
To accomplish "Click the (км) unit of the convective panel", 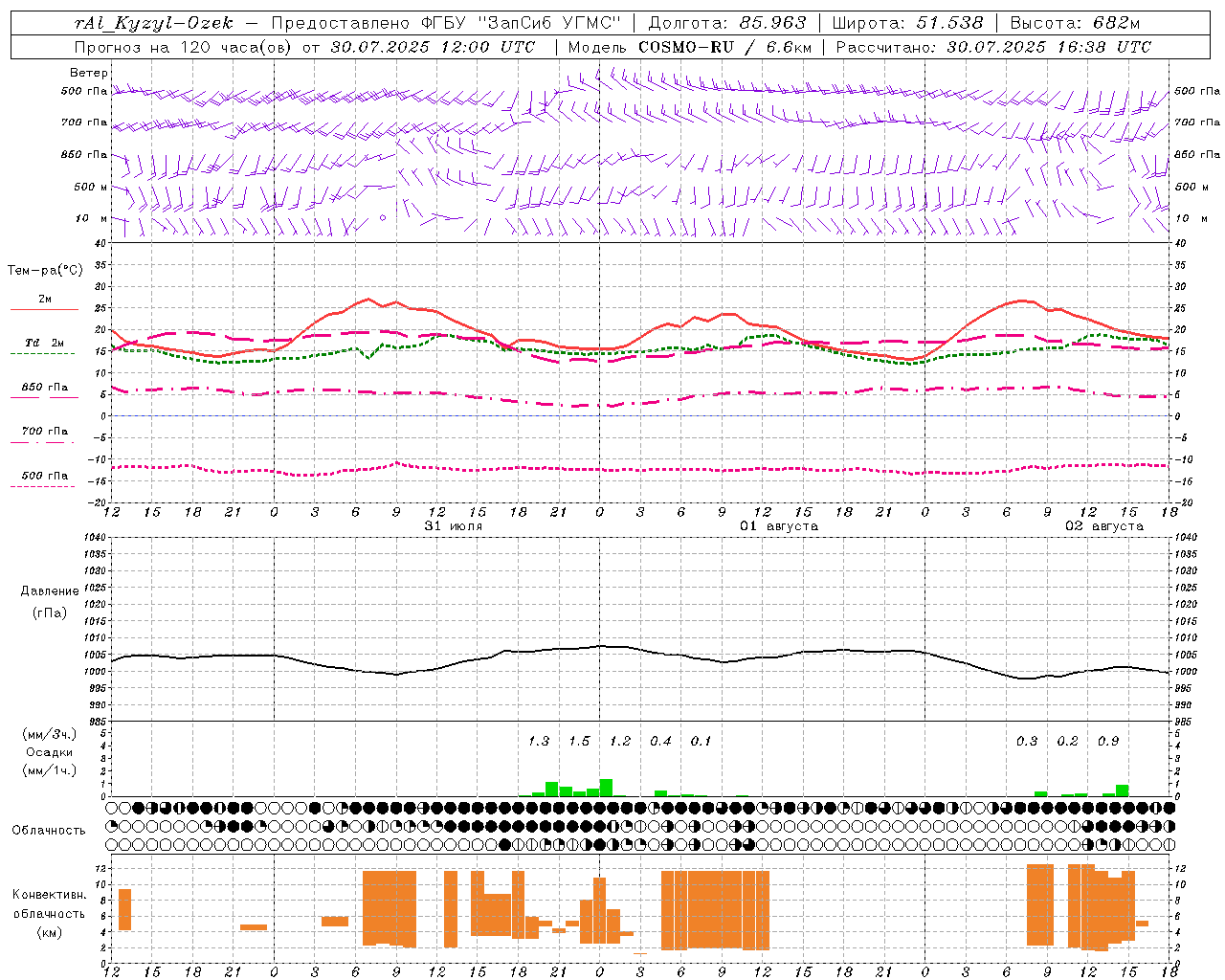I will click(49, 932).
